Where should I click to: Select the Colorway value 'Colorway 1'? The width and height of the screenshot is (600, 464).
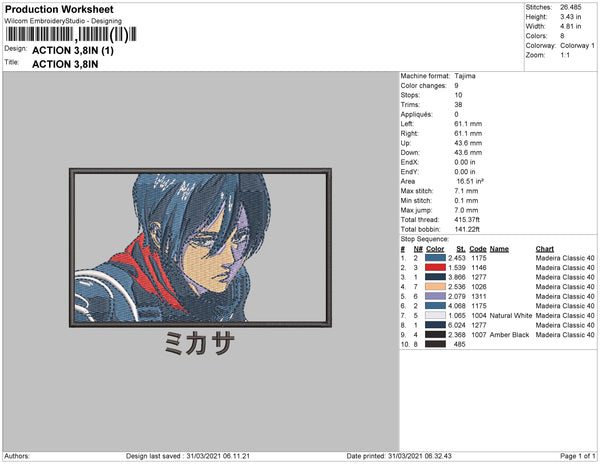577,46
